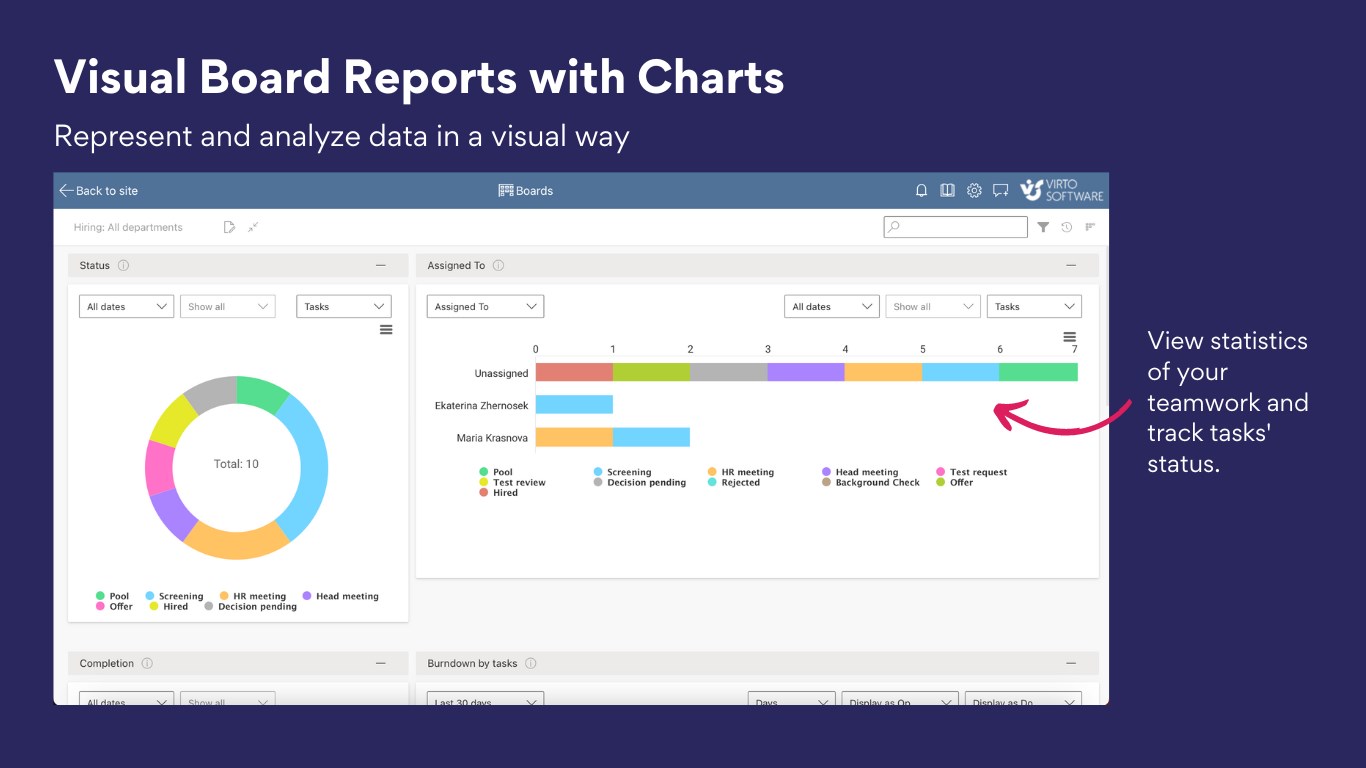Toggle Pool legend in Status chart

pos(112,596)
